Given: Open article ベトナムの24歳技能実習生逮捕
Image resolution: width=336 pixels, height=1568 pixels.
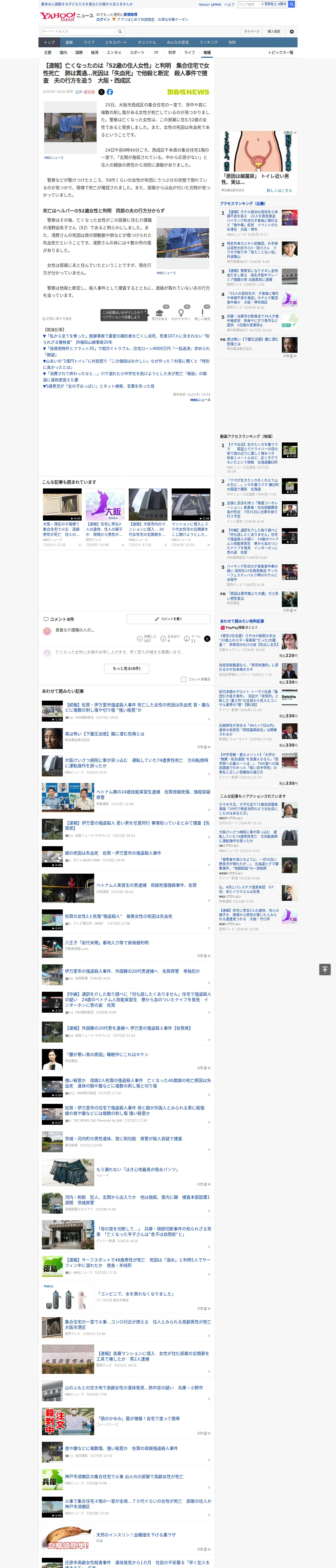Looking at the screenshot, I should 153,794.
